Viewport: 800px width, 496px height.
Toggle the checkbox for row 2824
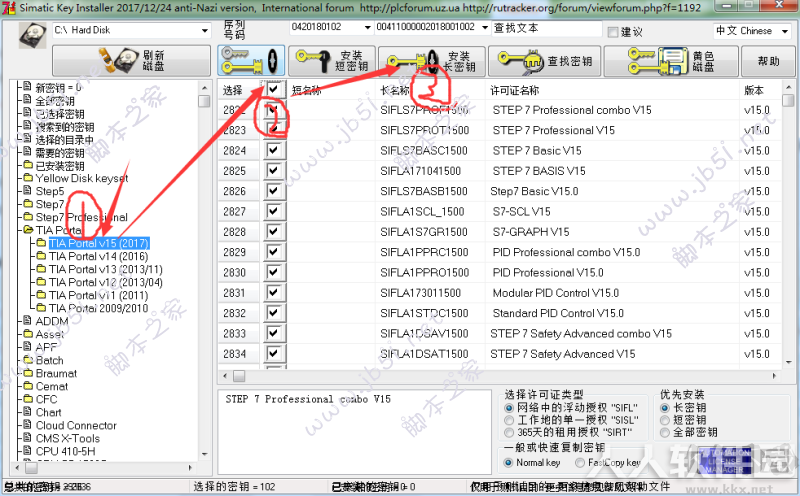(273, 150)
